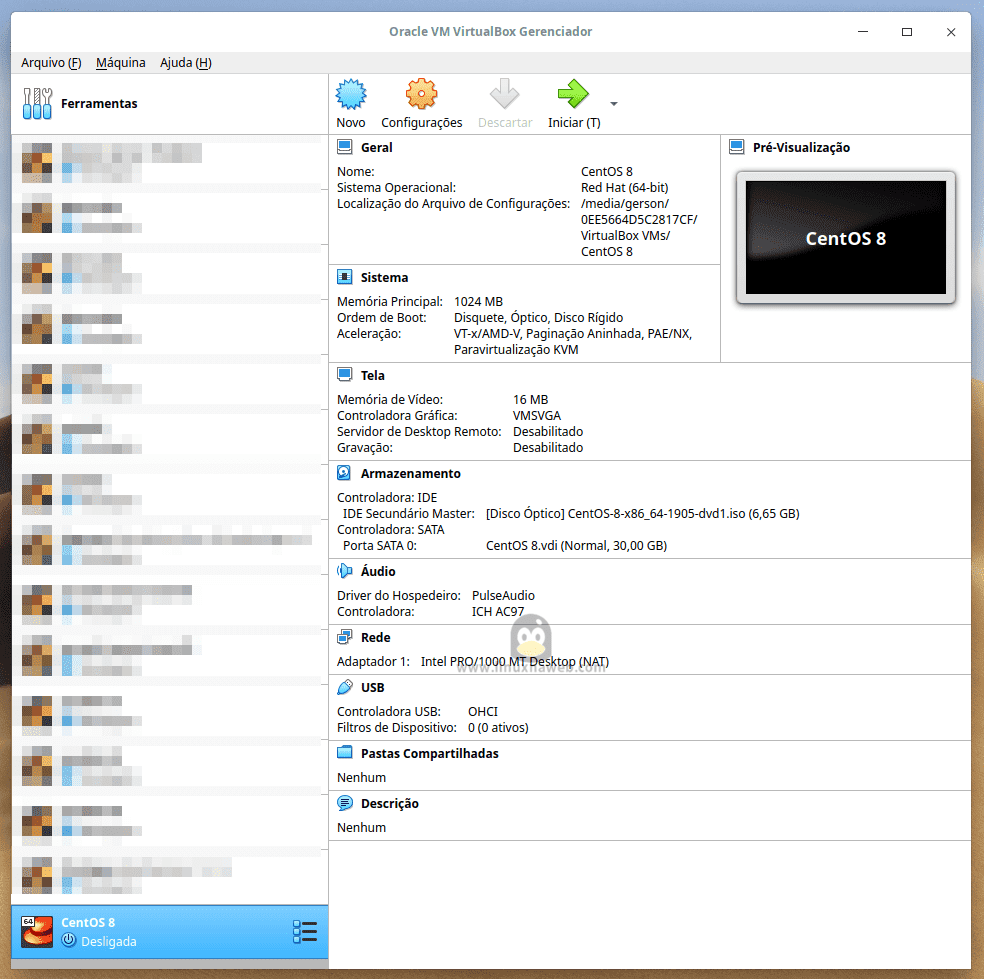The width and height of the screenshot is (984, 979).
Task: Click the Paravirtualização KVM acceleration text
Action: [516, 350]
